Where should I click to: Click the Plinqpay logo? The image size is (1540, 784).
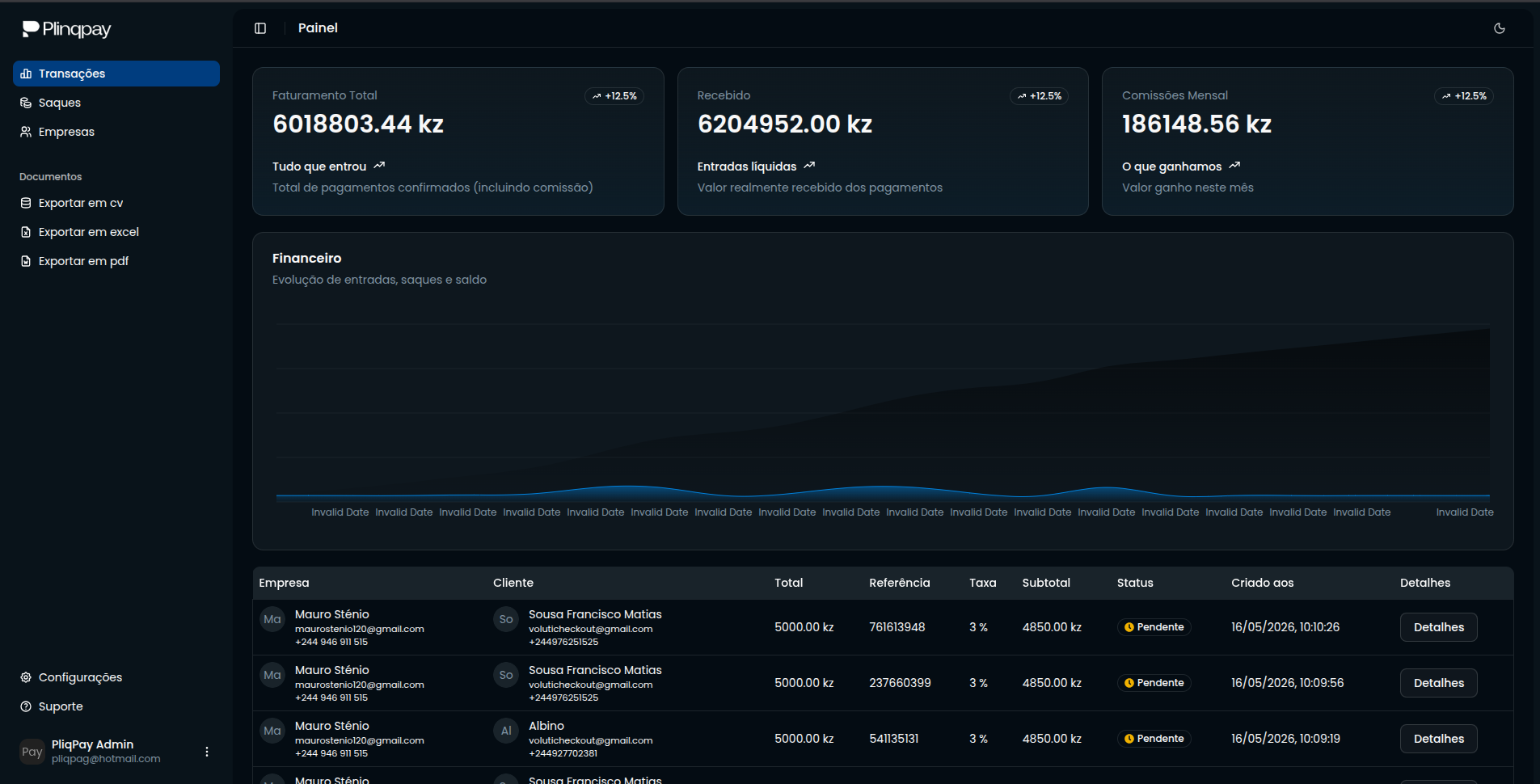click(x=66, y=29)
